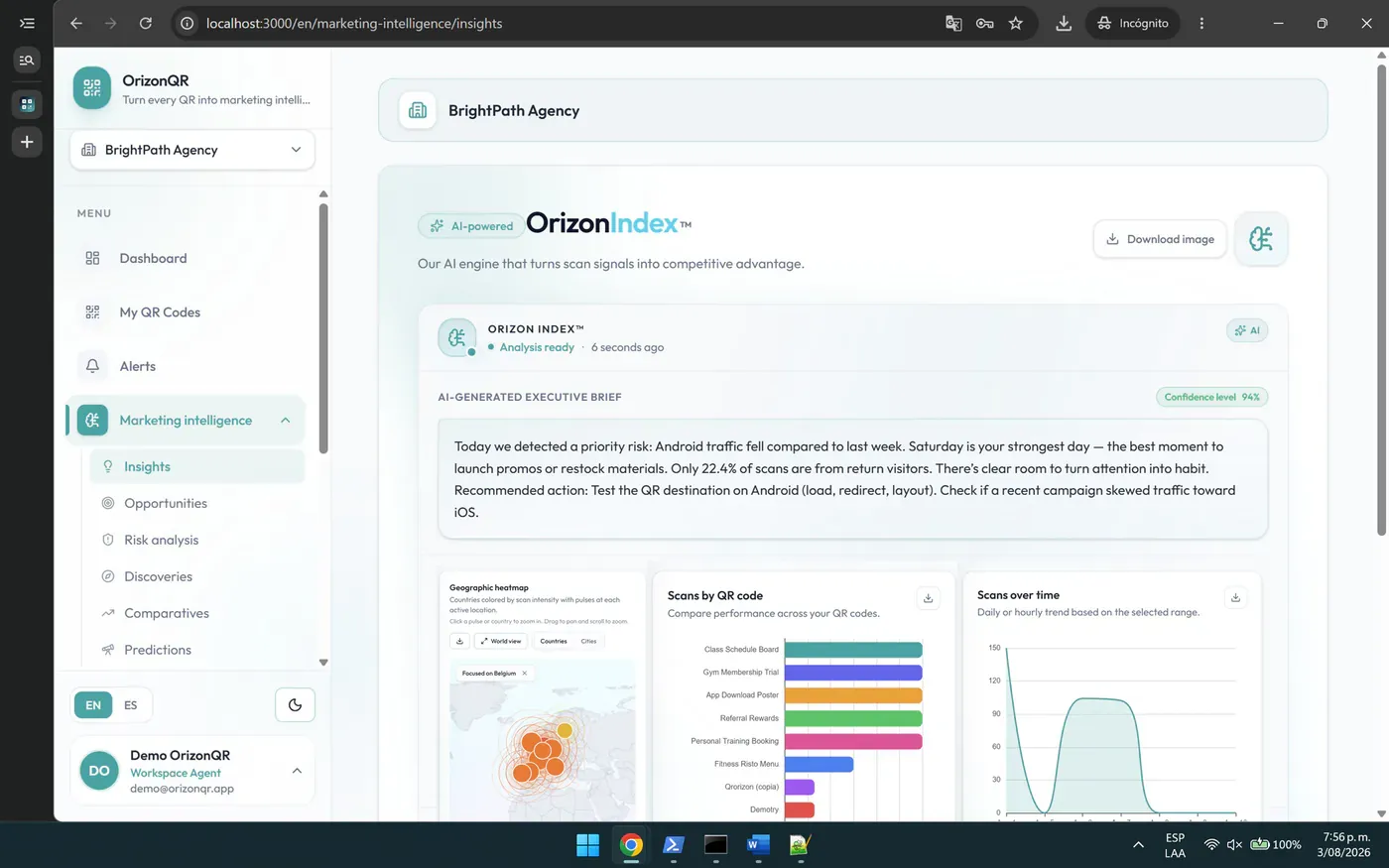This screenshot has width=1389, height=868.
Task: Open the BrightPath Agency workspace dropdown
Action: [x=192, y=150]
